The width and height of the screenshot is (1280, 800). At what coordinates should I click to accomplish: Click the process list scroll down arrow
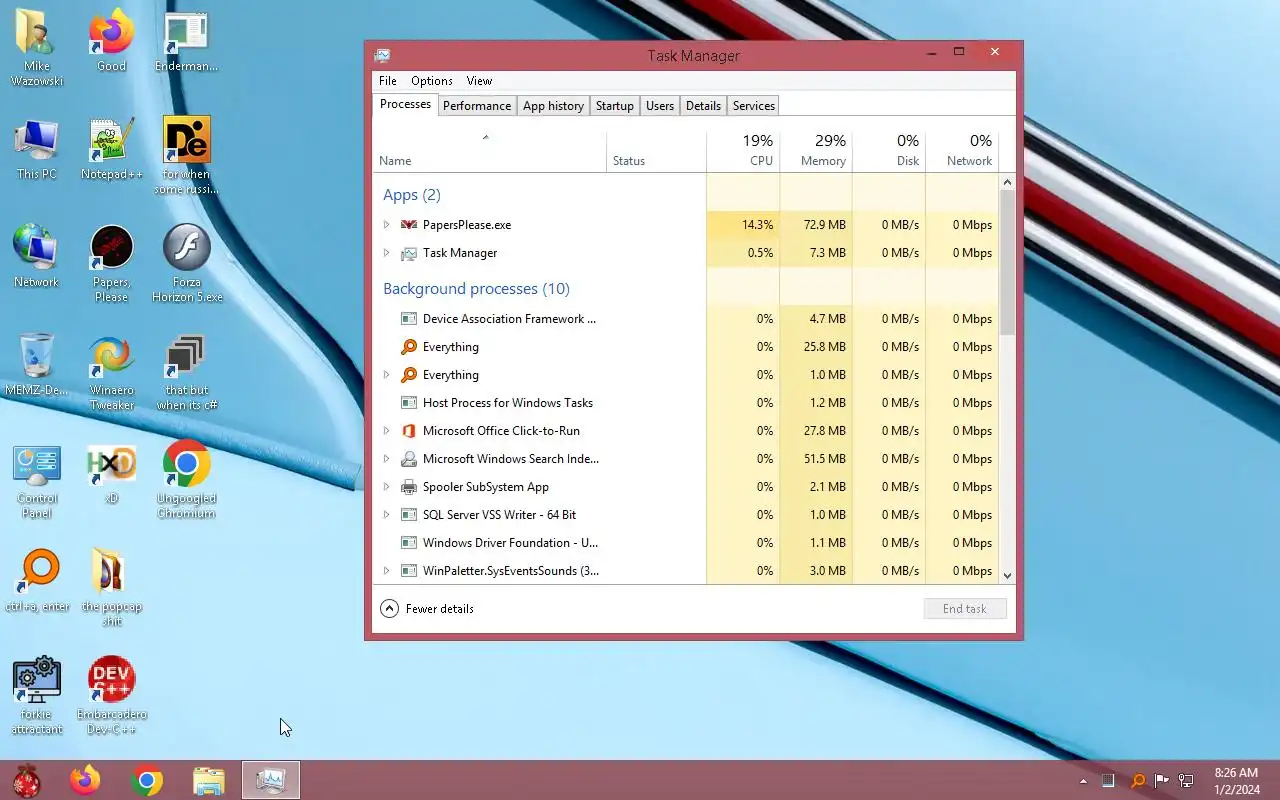tap(1007, 576)
